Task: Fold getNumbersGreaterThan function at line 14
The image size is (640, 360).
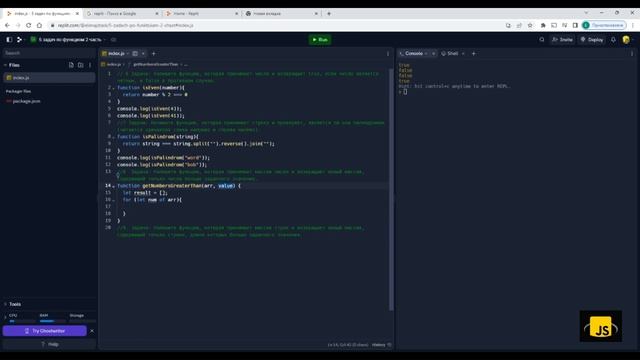Action: [113, 186]
